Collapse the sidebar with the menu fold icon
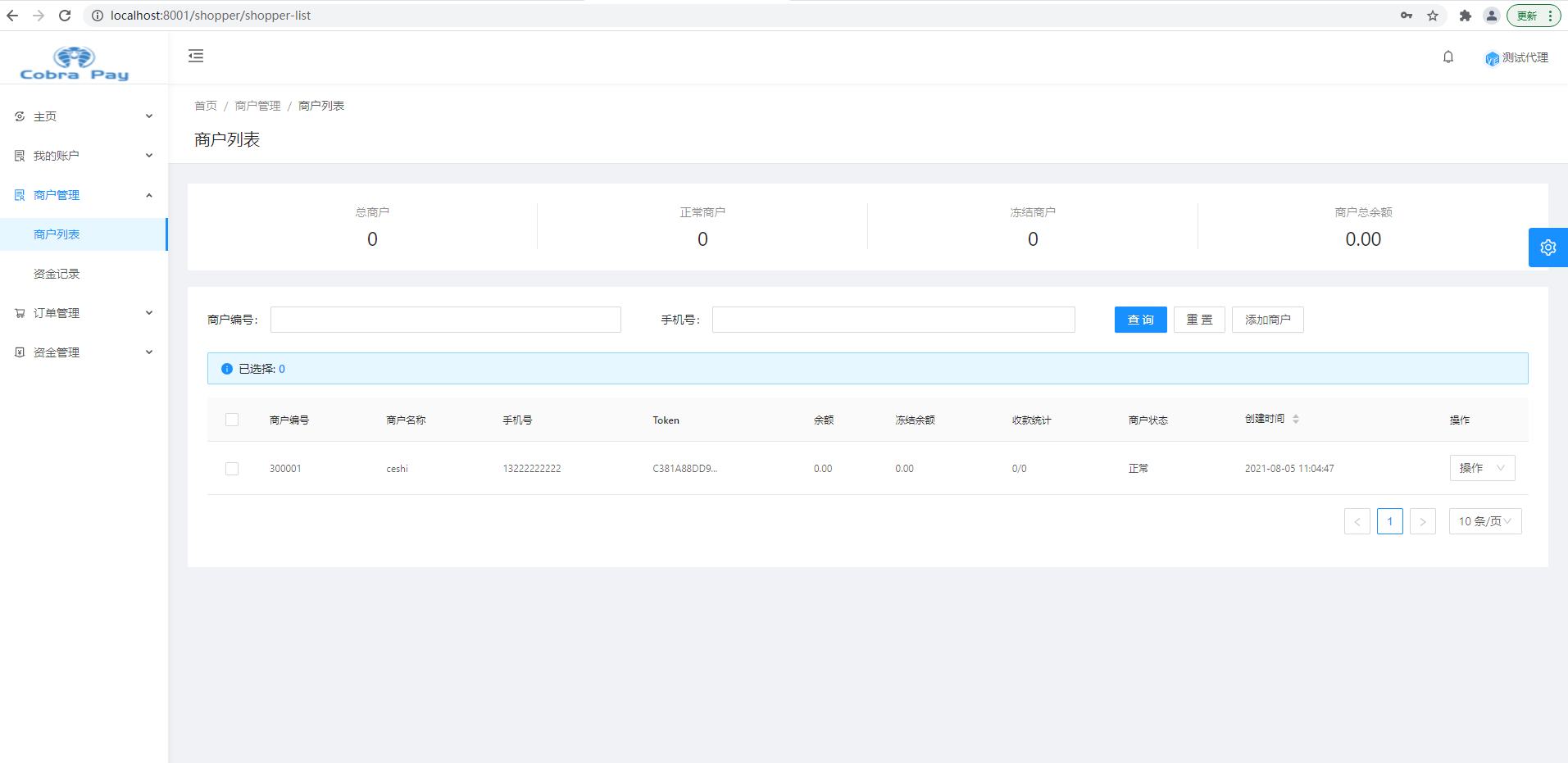 point(196,56)
